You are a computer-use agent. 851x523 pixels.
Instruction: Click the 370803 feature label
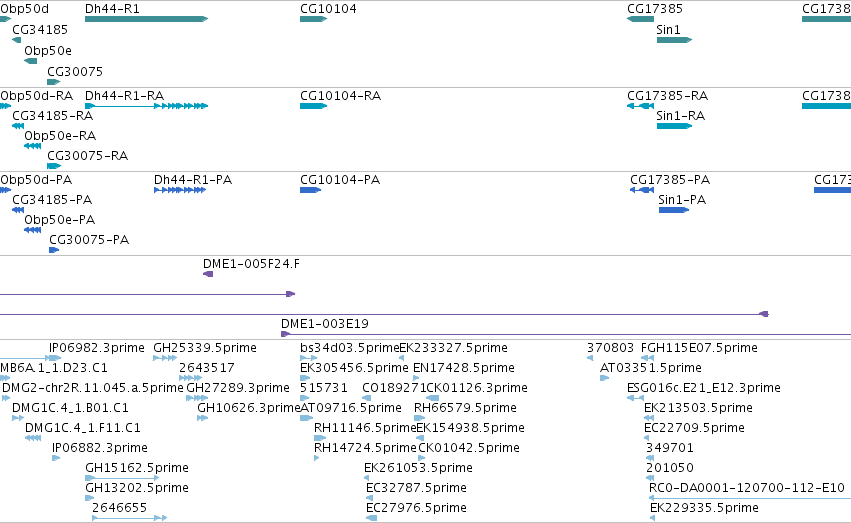[x=611, y=348]
